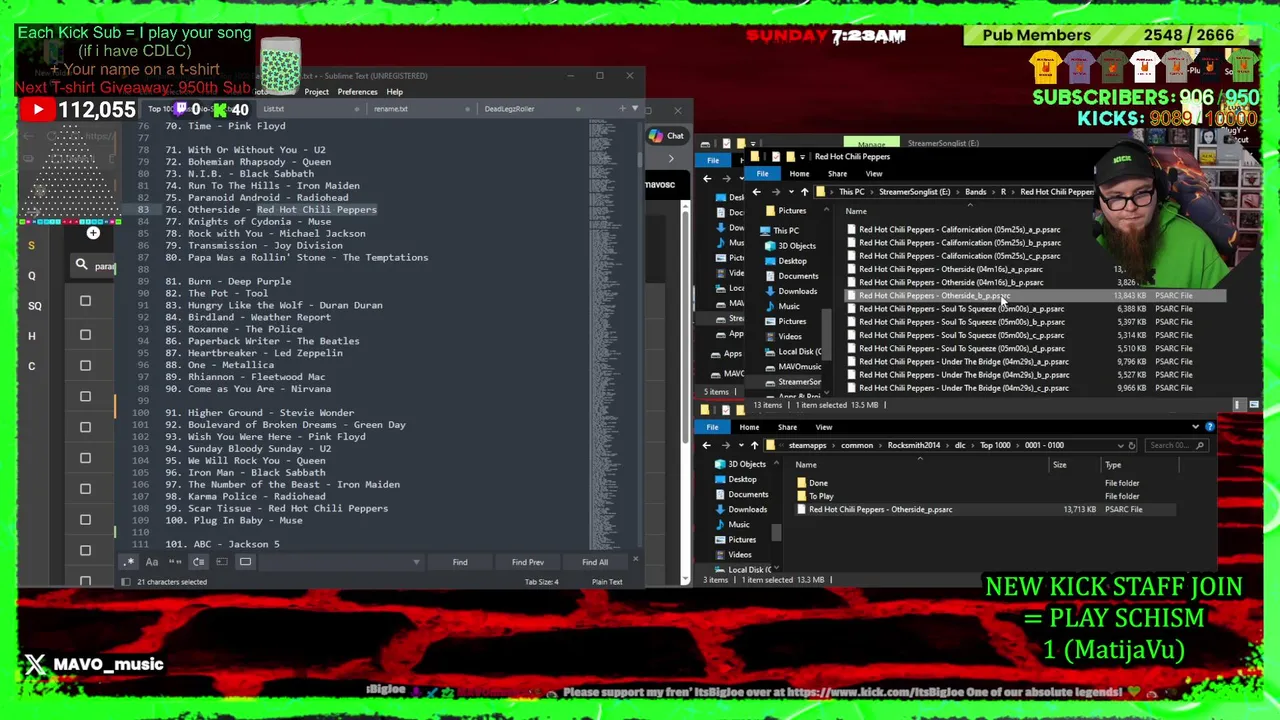Viewport: 1280px width, 720px height.
Task: Toggle case sensitive search in Sublime find bar
Action: click(151, 562)
